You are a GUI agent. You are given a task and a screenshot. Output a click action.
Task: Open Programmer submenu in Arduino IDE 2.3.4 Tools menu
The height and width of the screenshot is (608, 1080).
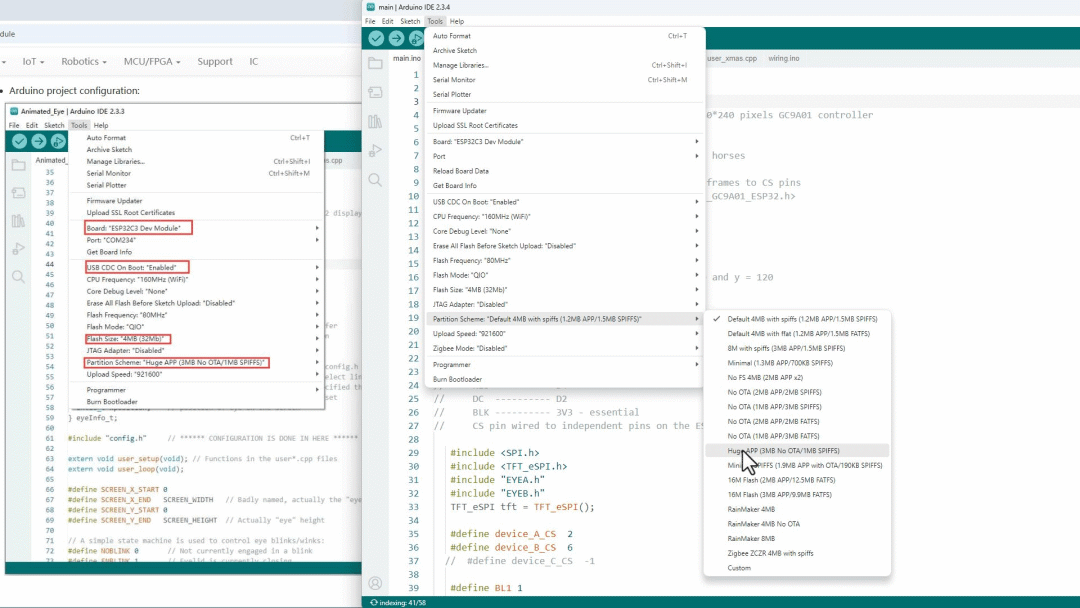click(x=565, y=364)
